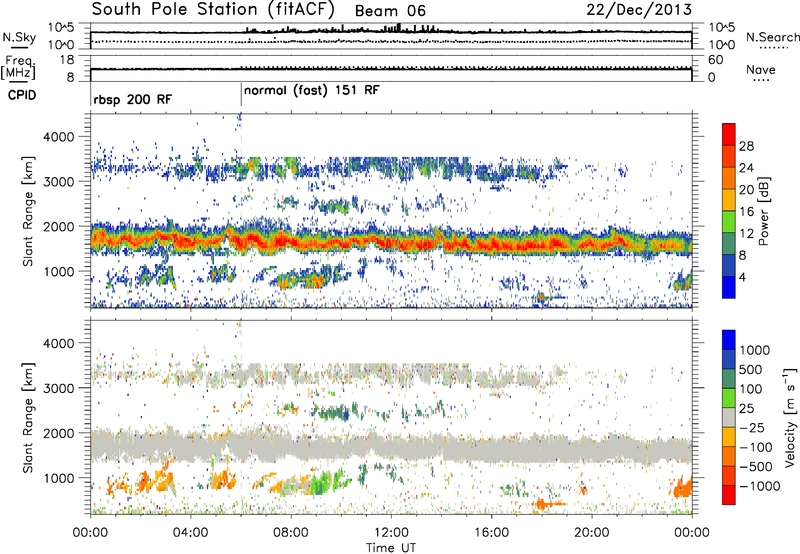Click the '500' tick on Velocity scale

(x=753, y=369)
